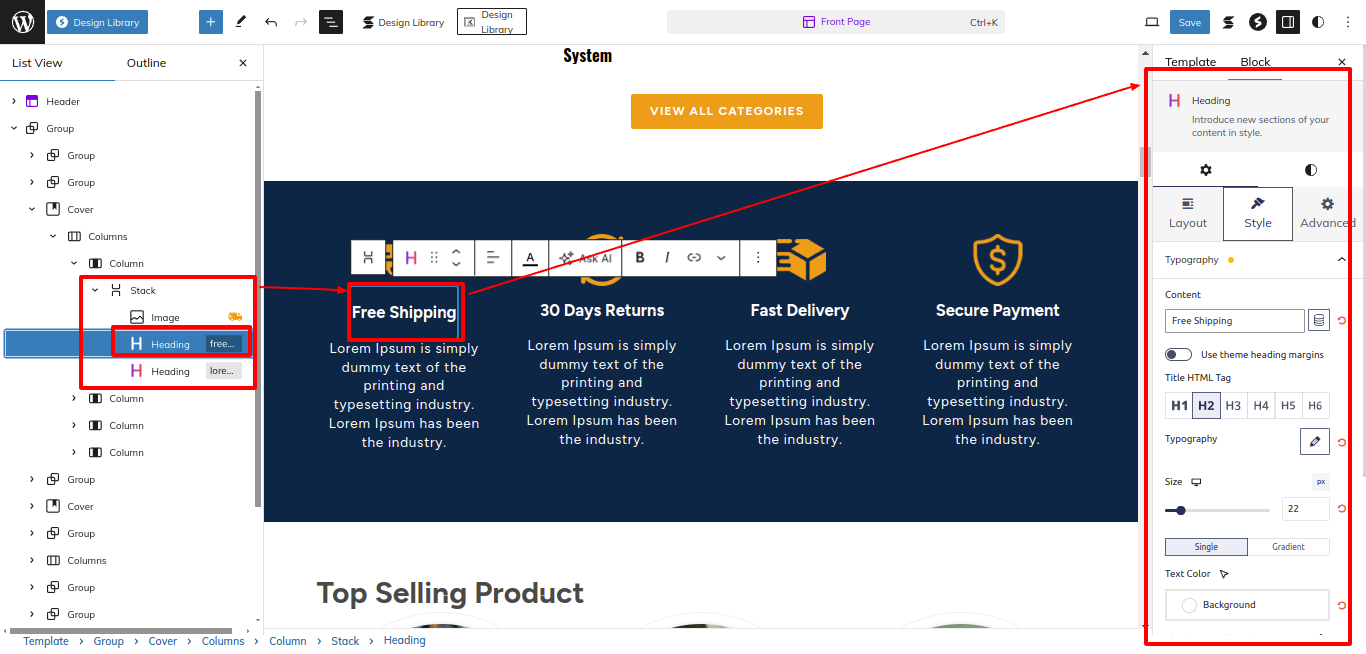Select H3 title HTML tag
Viewport: 1366px width, 654px height.
(1233, 406)
